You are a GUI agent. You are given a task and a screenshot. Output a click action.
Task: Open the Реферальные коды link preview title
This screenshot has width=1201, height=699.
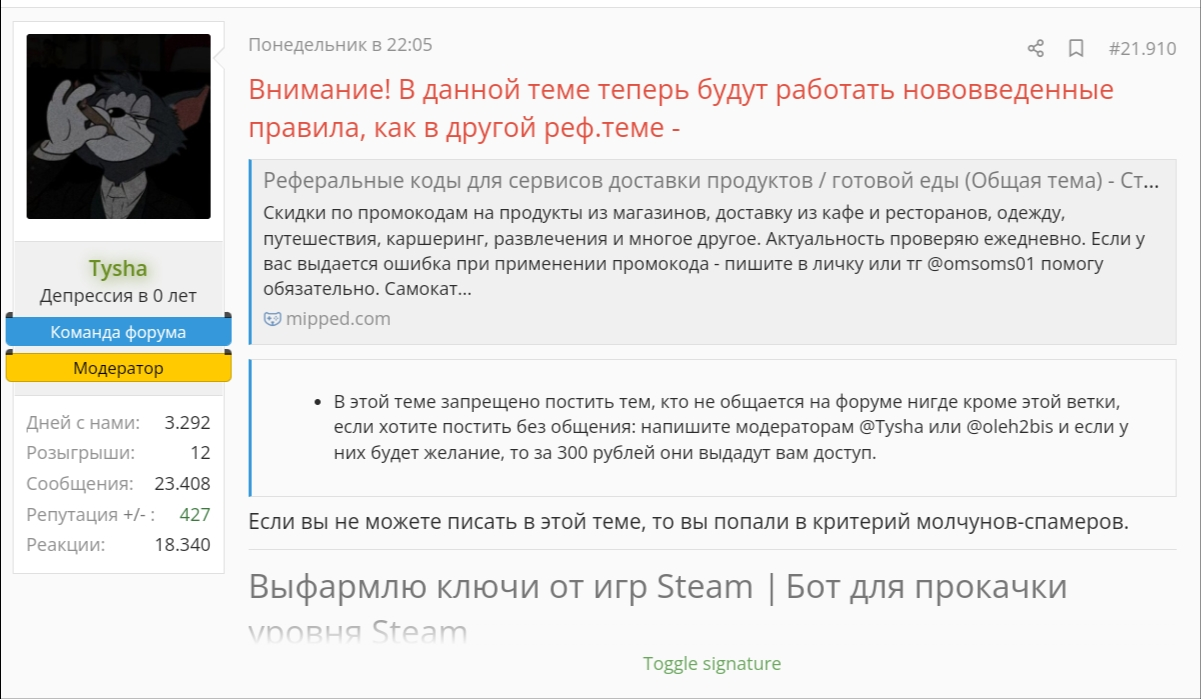[711, 181]
